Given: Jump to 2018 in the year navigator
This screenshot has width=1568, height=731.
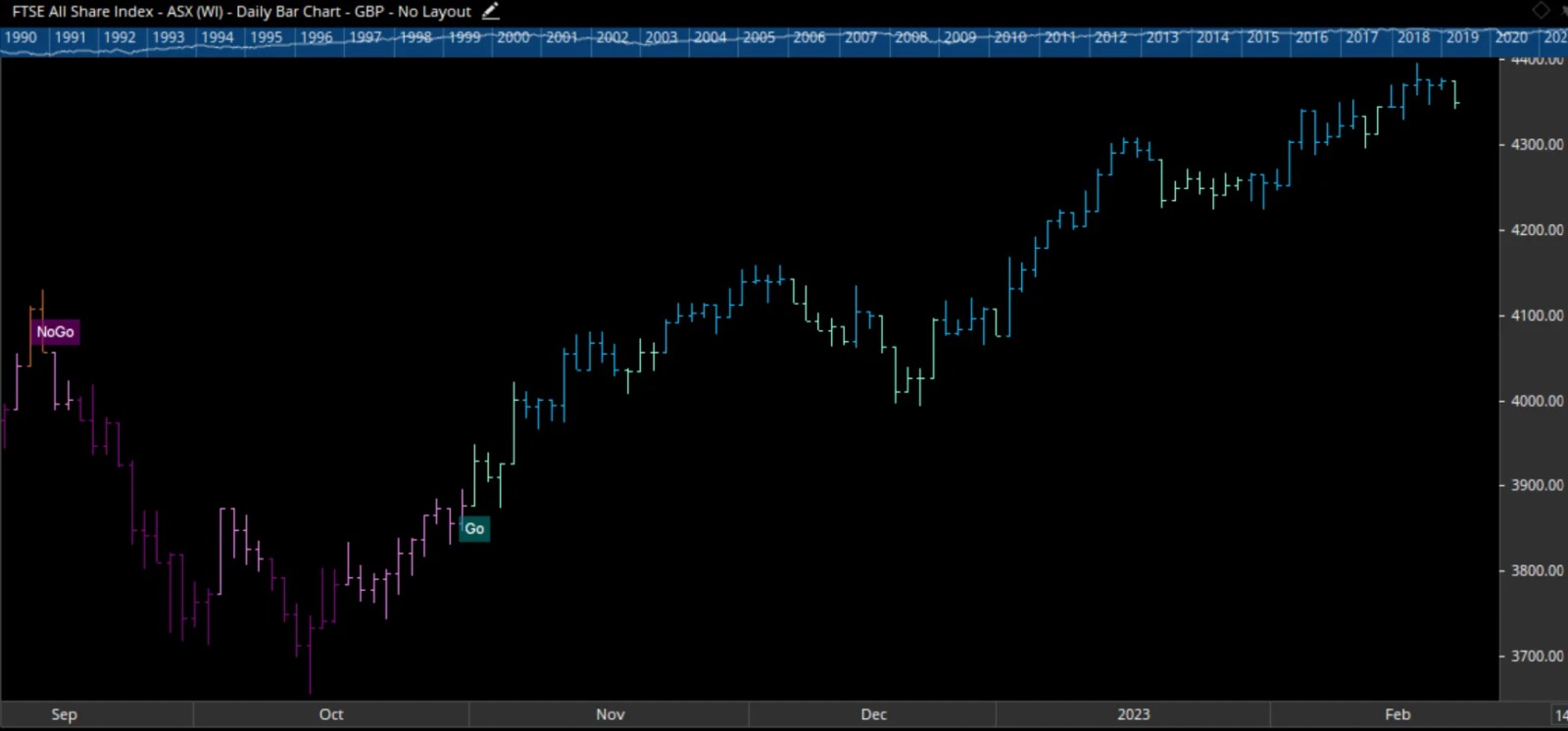Looking at the screenshot, I should coord(1413,37).
